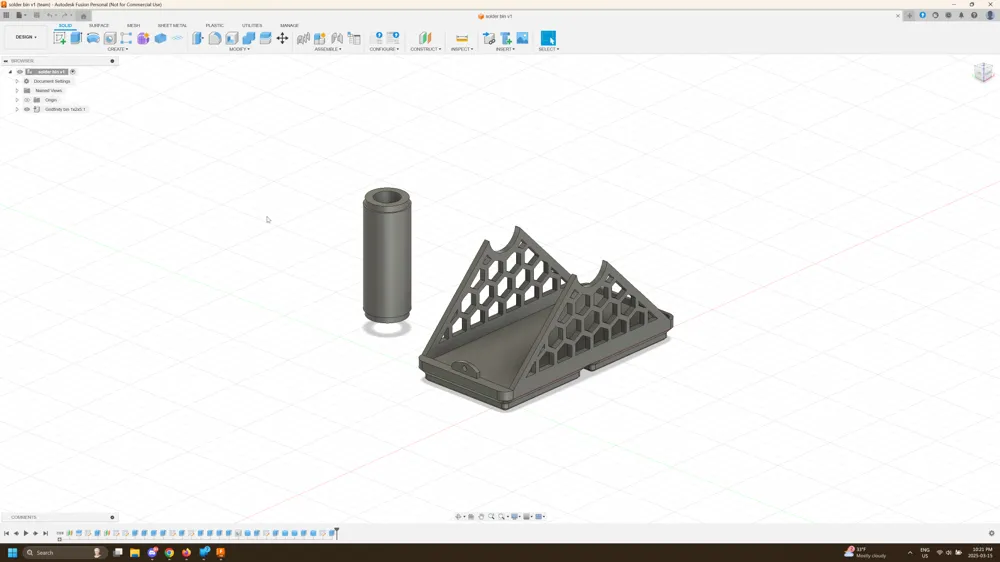Image resolution: width=1000 pixels, height=562 pixels.
Task: Jump to the timeline beginning
Action: 6,533
